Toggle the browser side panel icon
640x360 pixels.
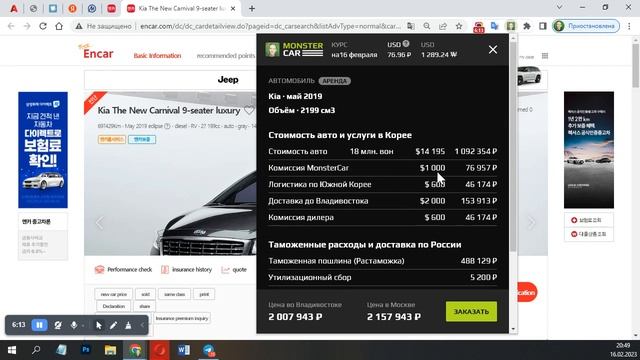click(x=542, y=26)
